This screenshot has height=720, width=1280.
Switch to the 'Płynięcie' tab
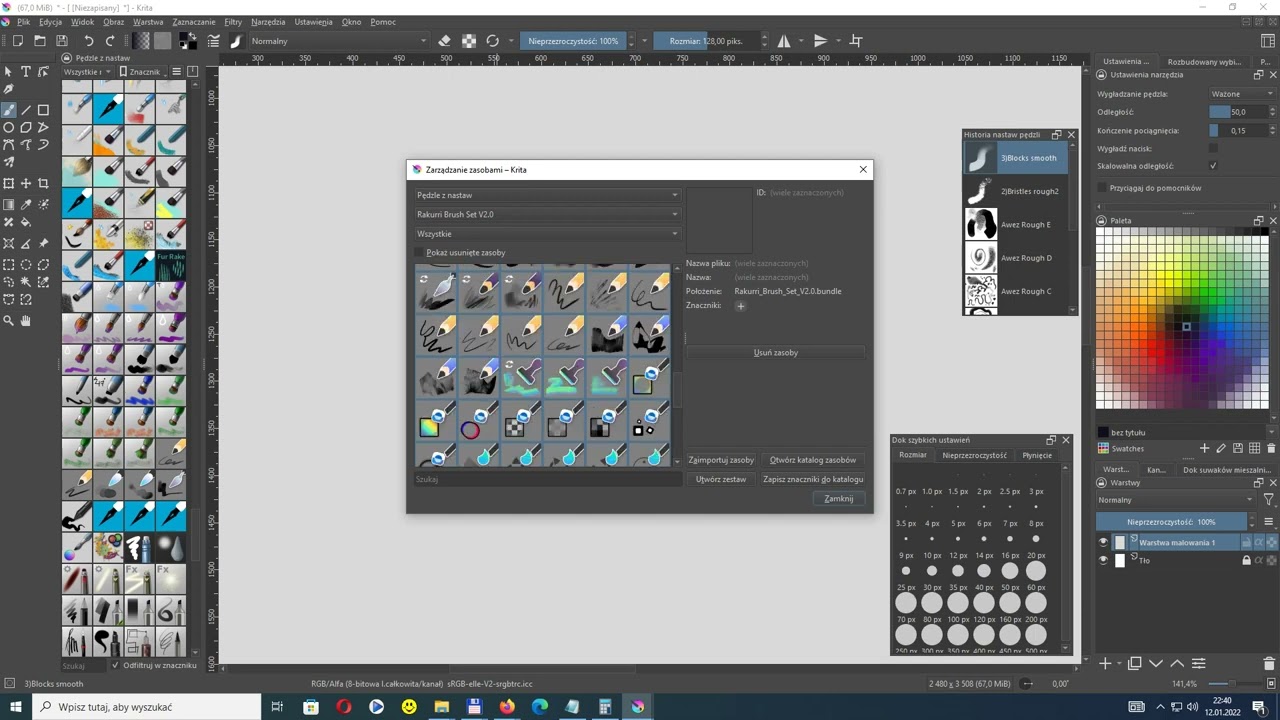pos(1037,455)
